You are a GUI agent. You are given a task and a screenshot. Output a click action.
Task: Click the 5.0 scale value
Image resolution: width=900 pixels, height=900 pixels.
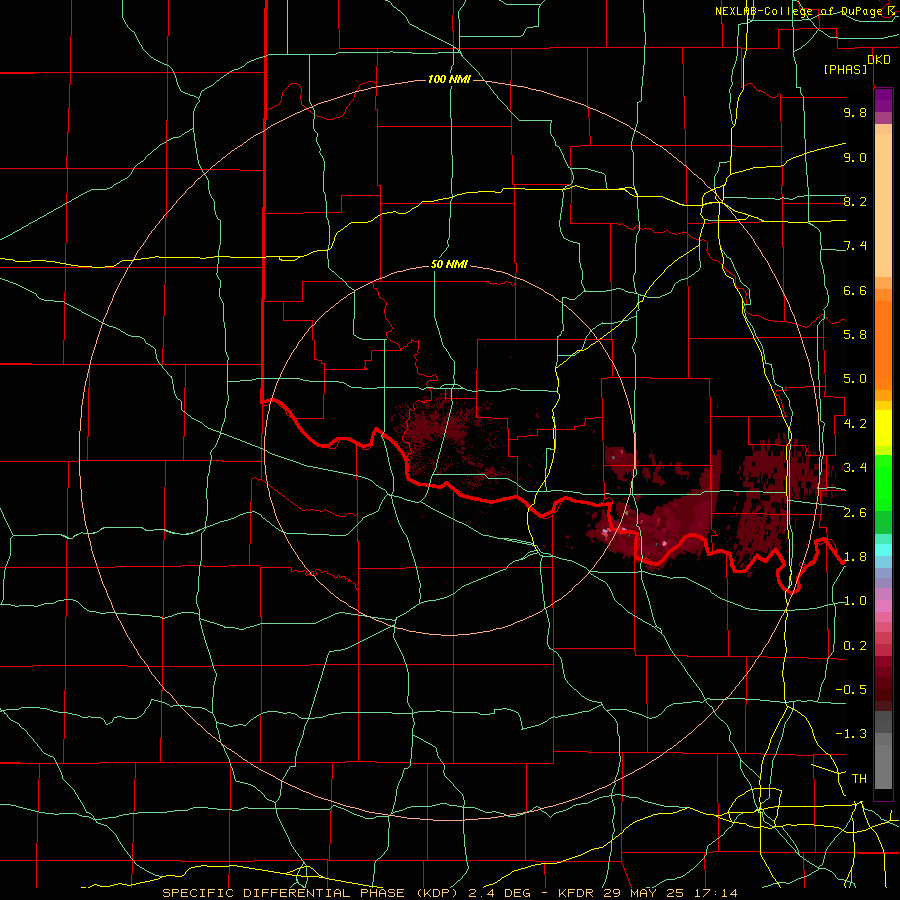coord(855,379)
